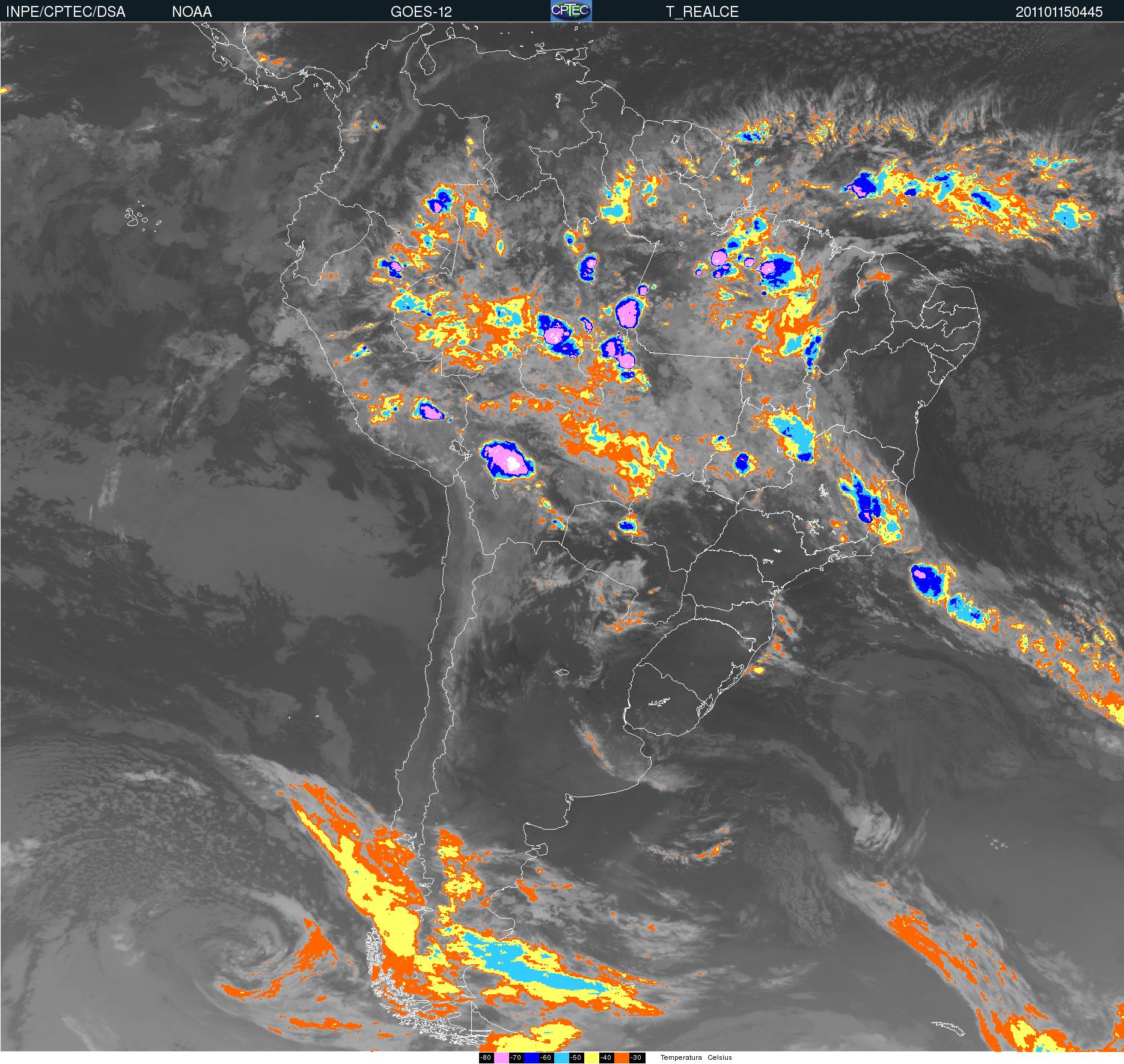This screenshot has width=1124, height=1064.
Task: Click the pink legend color swatch
Action: pyautogui.click(x=501, y=1058)
